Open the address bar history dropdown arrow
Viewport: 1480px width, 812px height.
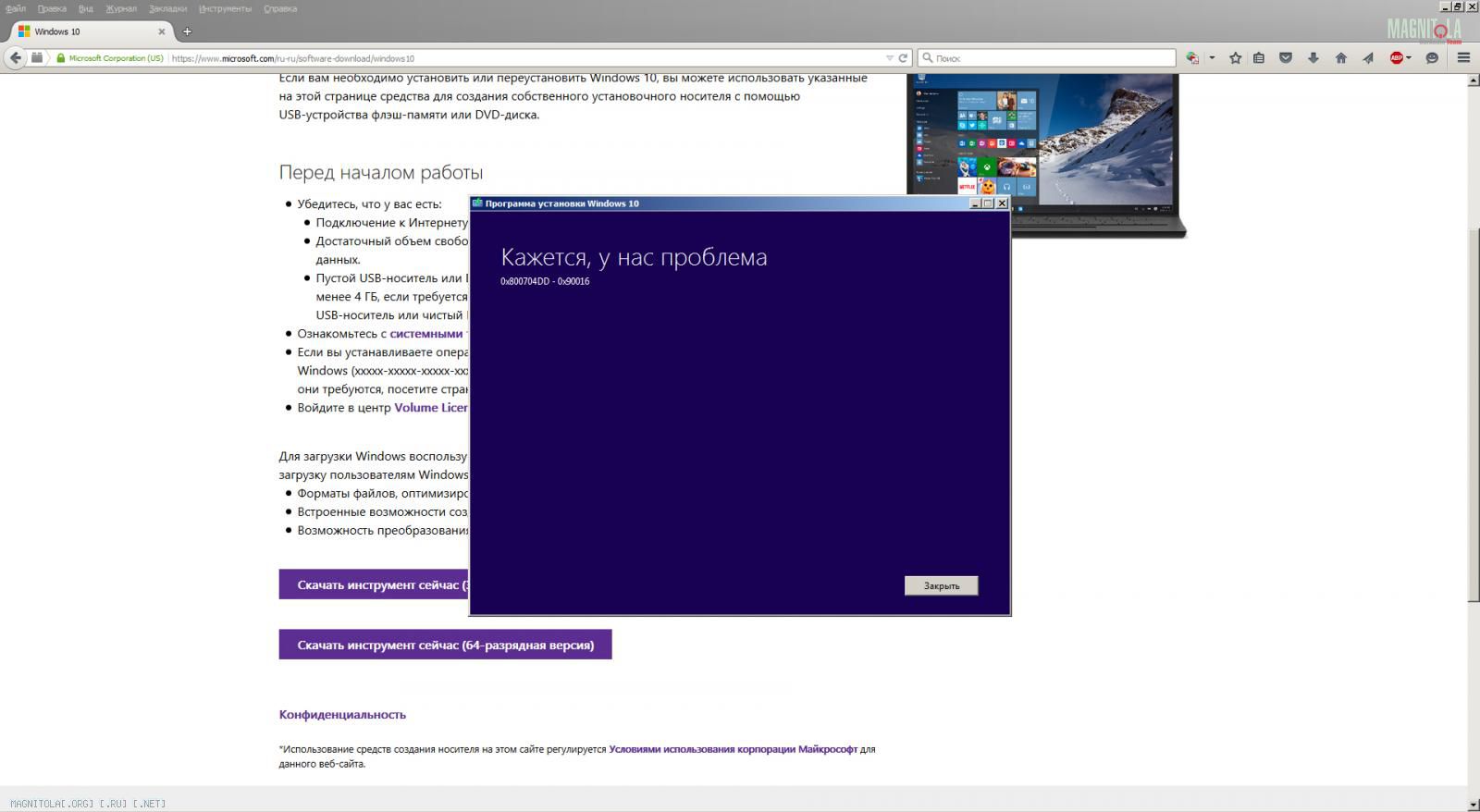point(890,57)
